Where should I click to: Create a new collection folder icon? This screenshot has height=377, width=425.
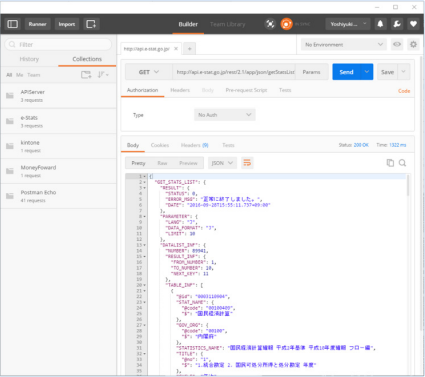click(86, 75)
